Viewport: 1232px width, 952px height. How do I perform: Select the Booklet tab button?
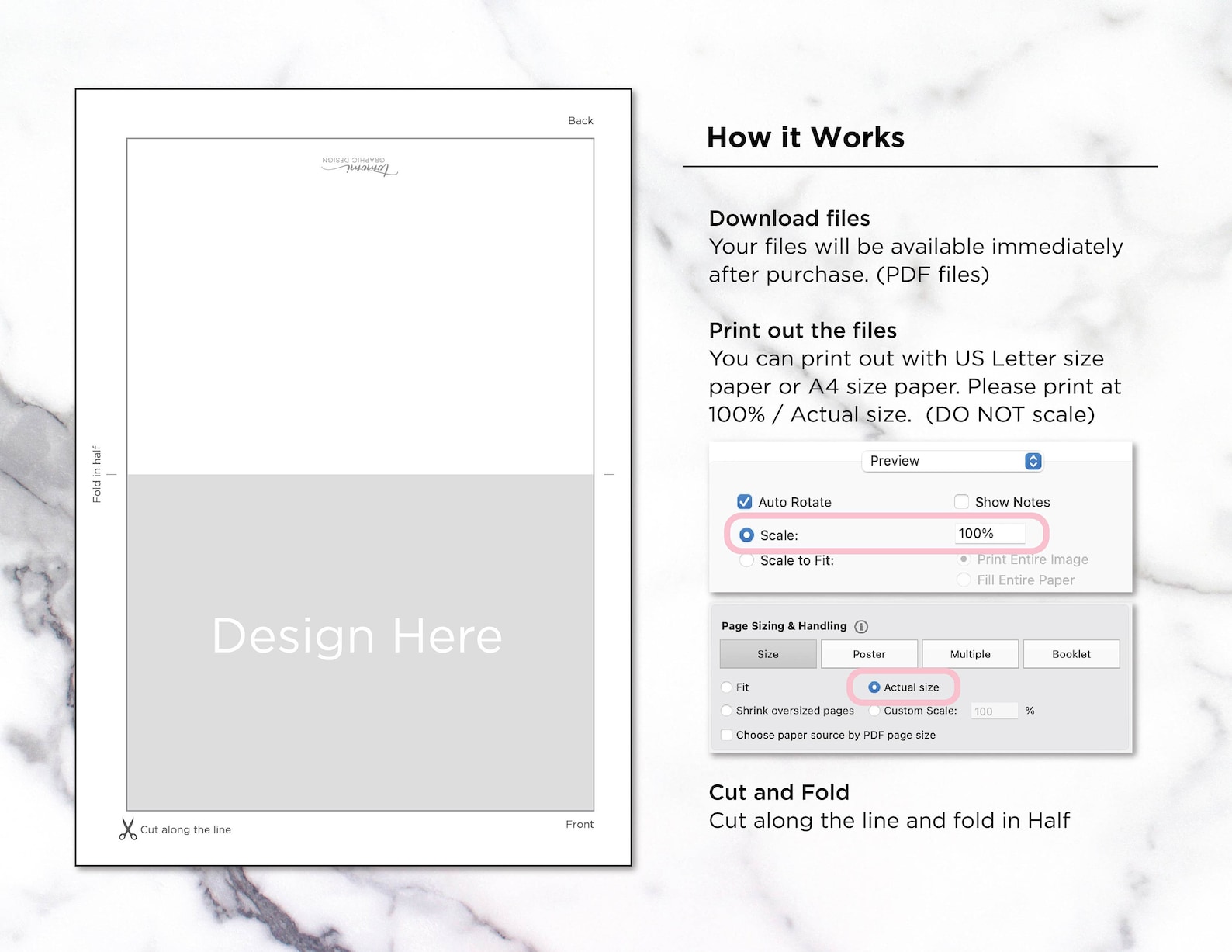click(x=1071, y=654)
